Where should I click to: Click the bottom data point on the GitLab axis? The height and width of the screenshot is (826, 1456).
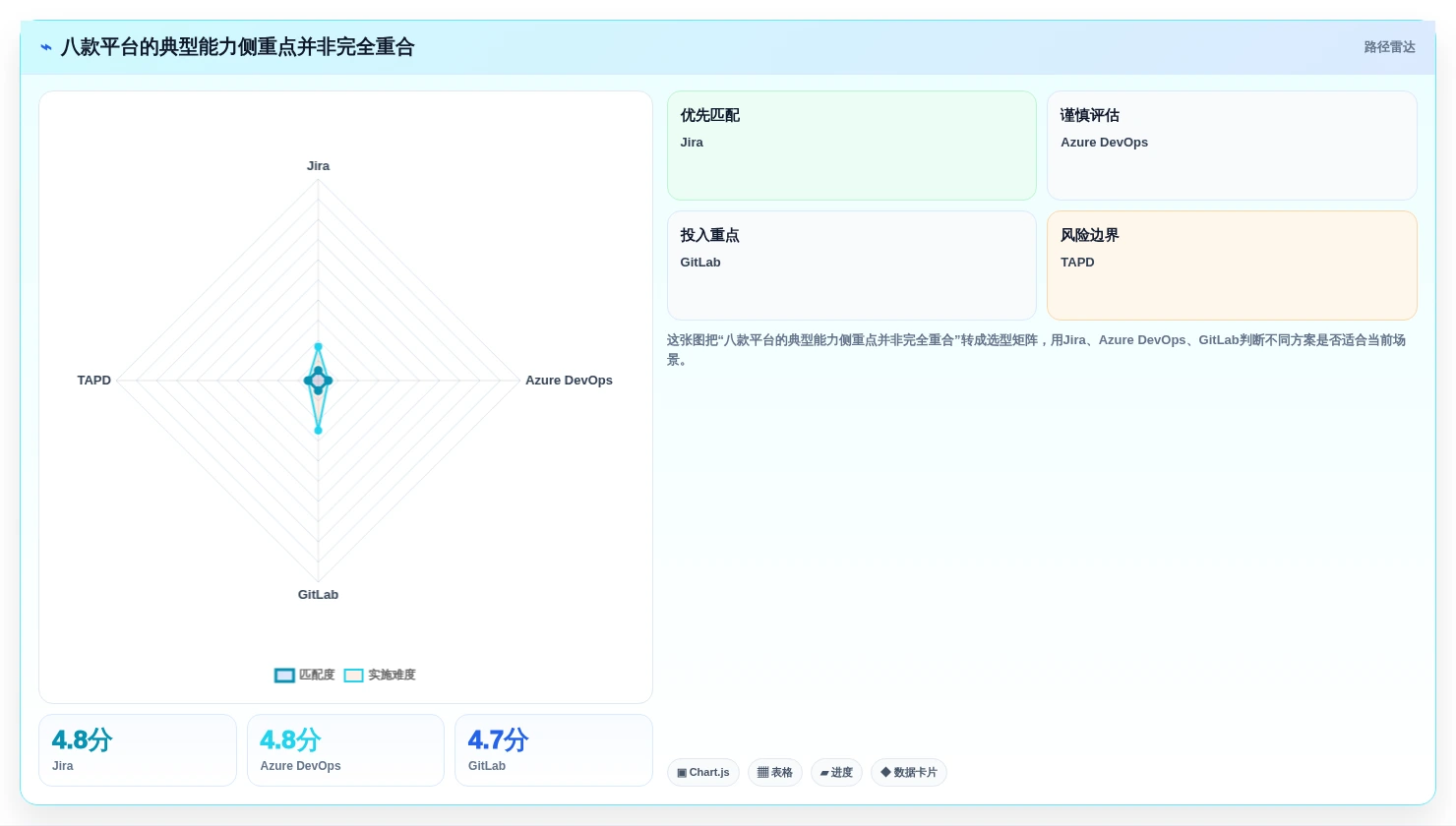318,430
